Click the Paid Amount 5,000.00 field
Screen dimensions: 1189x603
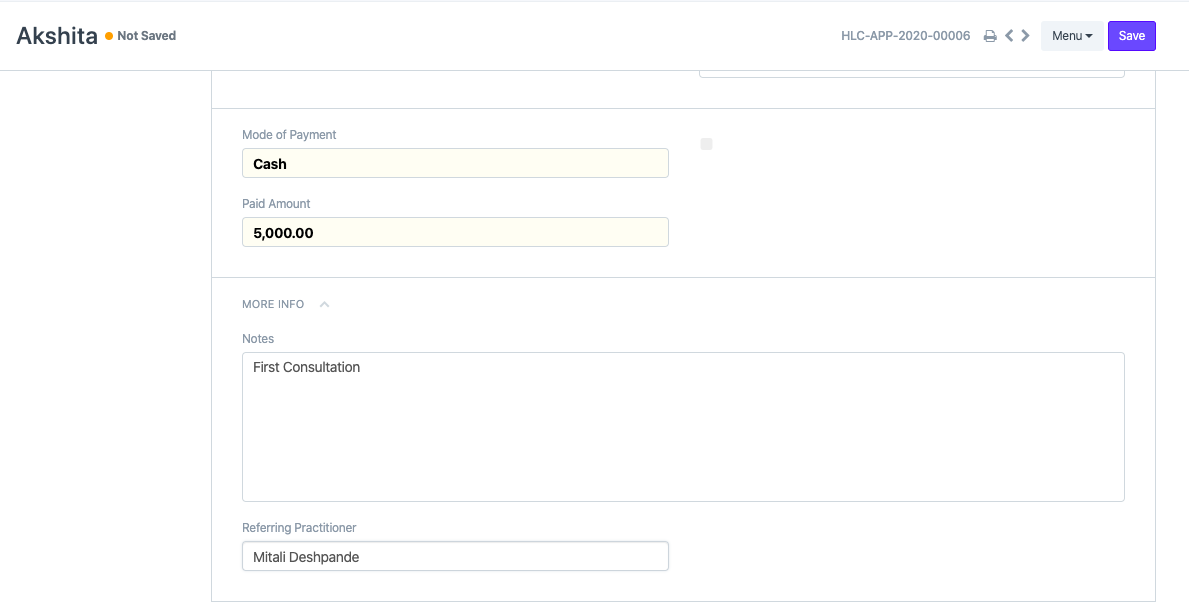click(455, 233)
